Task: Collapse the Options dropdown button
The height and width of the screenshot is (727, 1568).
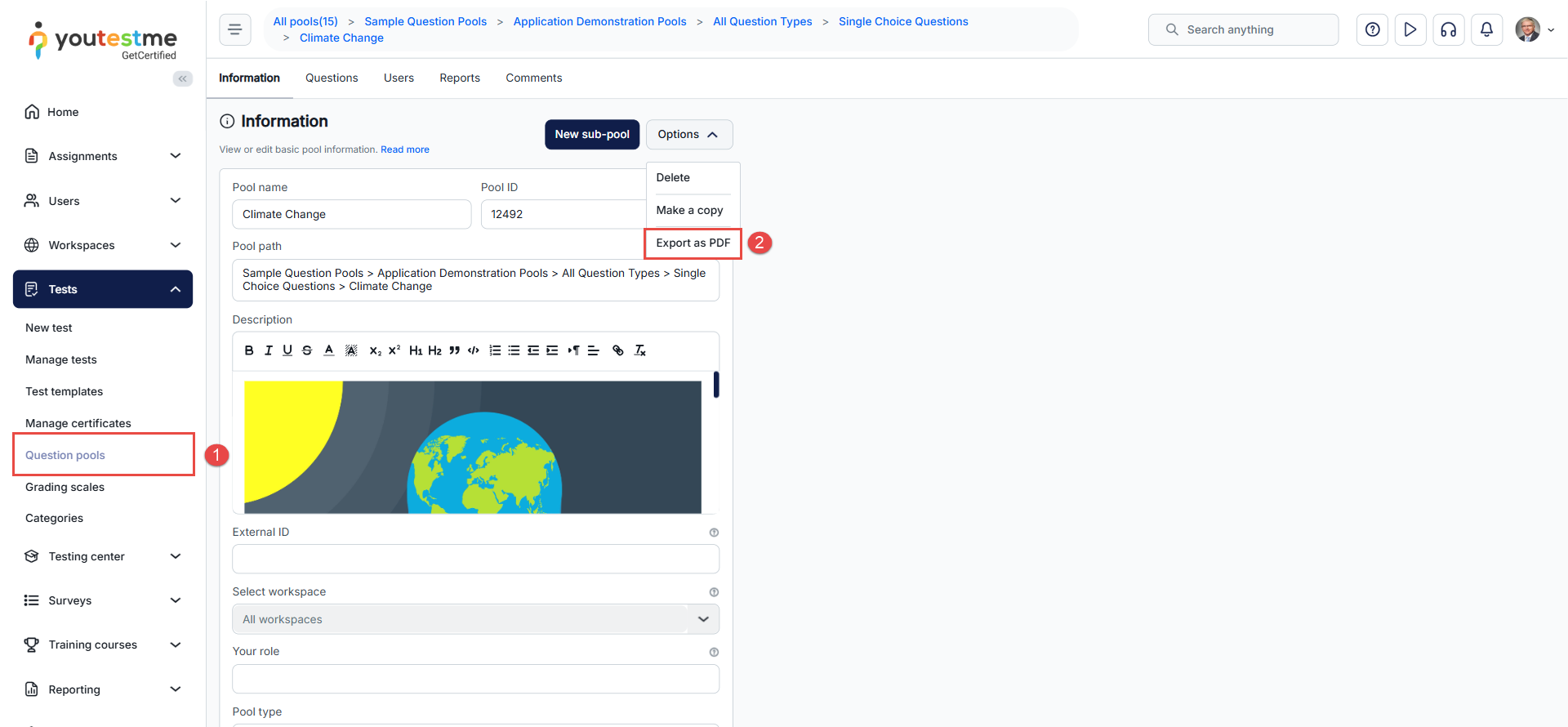Action: 688,135
